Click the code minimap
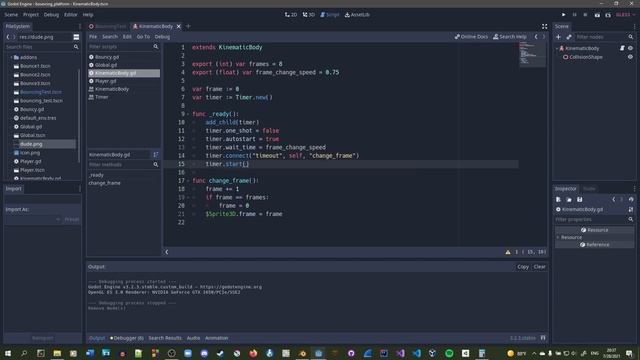640x360 pixels. pos(532,55)
